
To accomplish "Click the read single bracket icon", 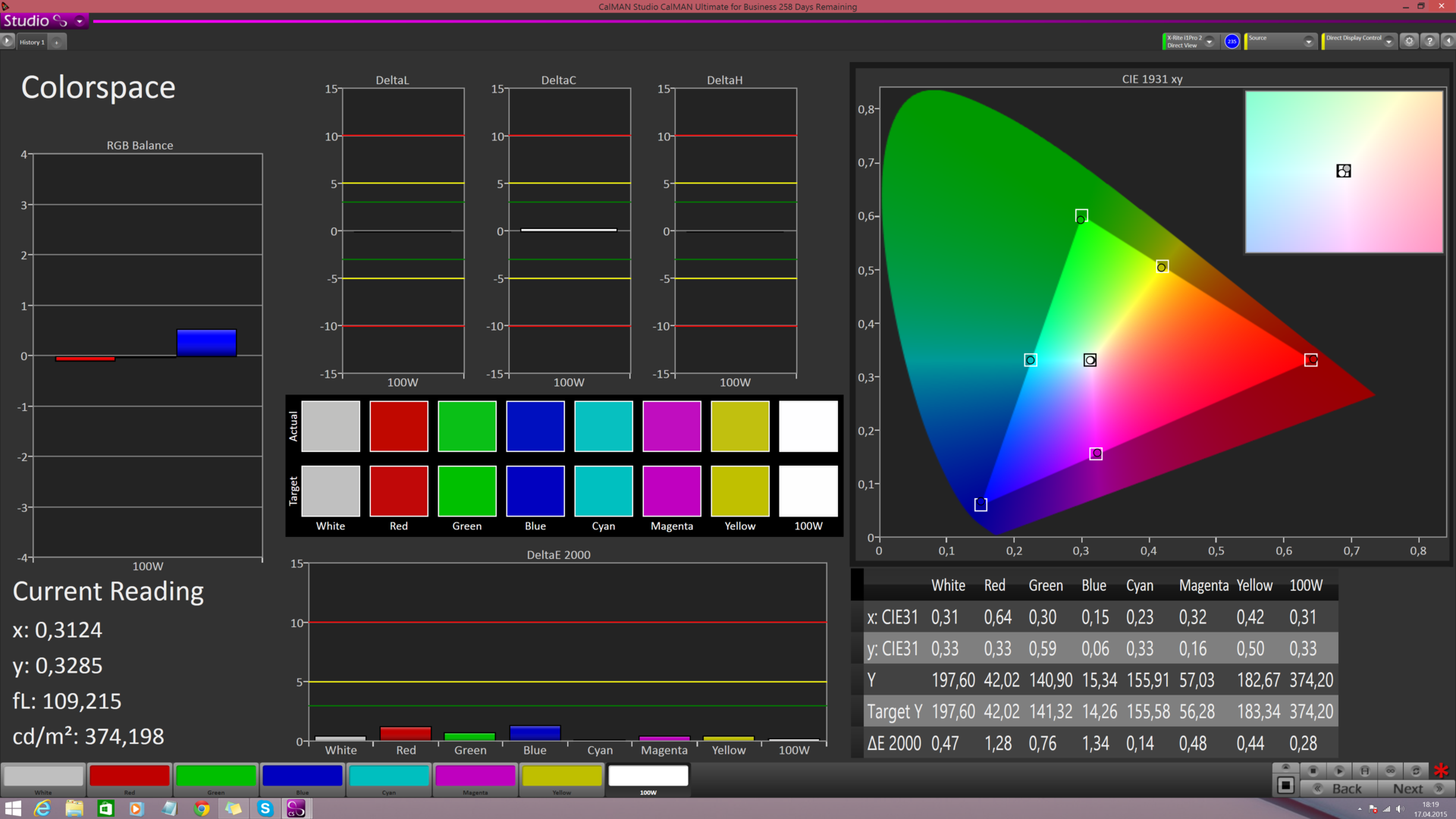I will [1364, 770].
